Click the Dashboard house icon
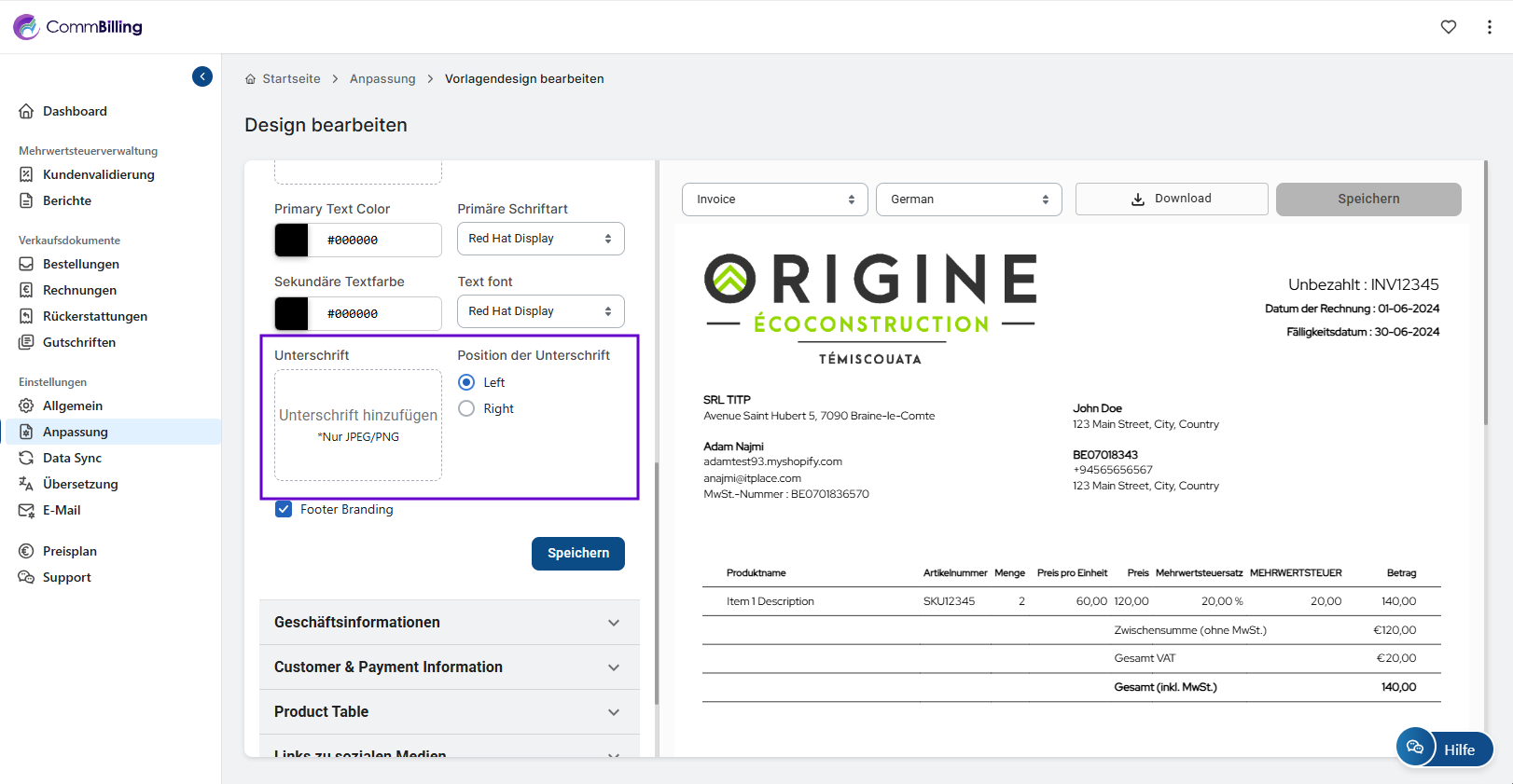This screenshot has width=1513, height=784. point(26,111)
